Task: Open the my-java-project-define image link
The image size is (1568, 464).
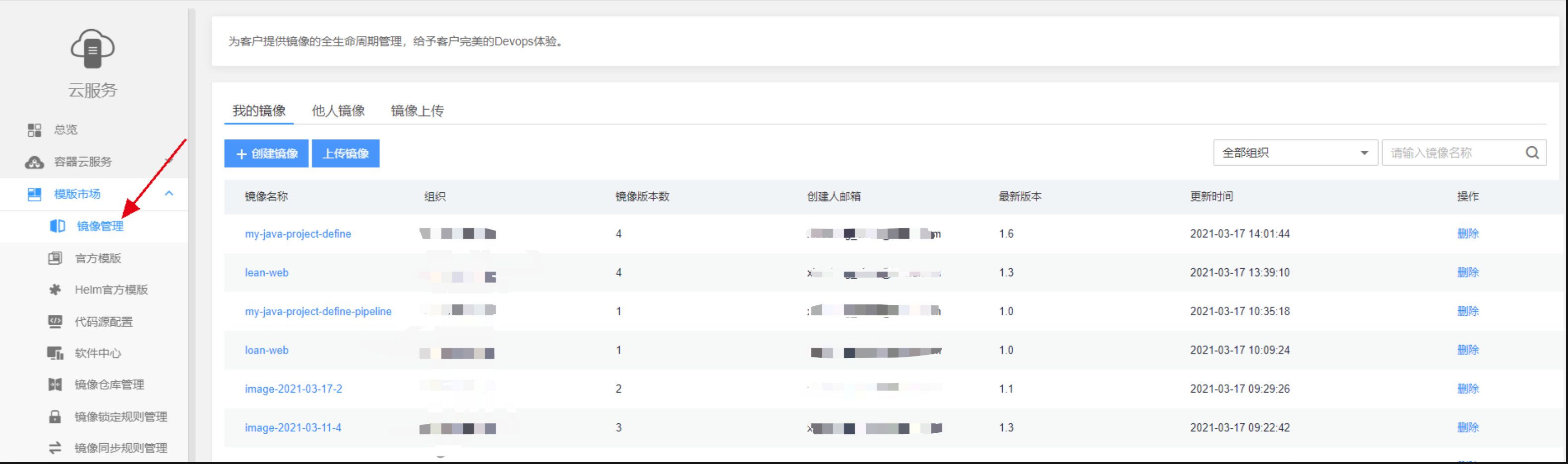Action: 298,234
